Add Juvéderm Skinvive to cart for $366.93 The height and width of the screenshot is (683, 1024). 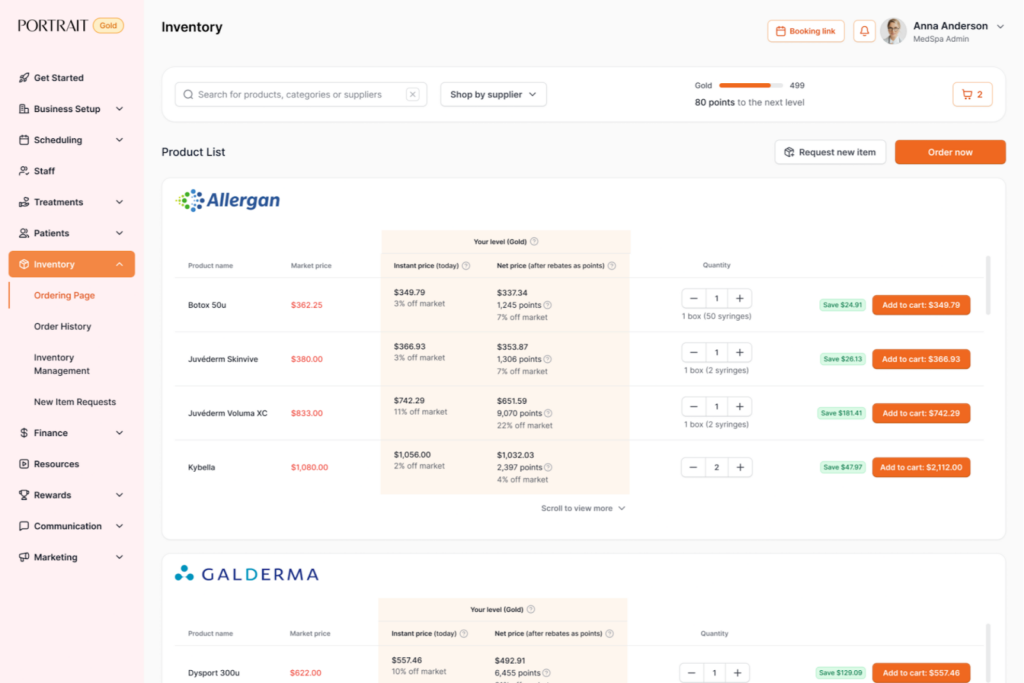pos(920,359)
